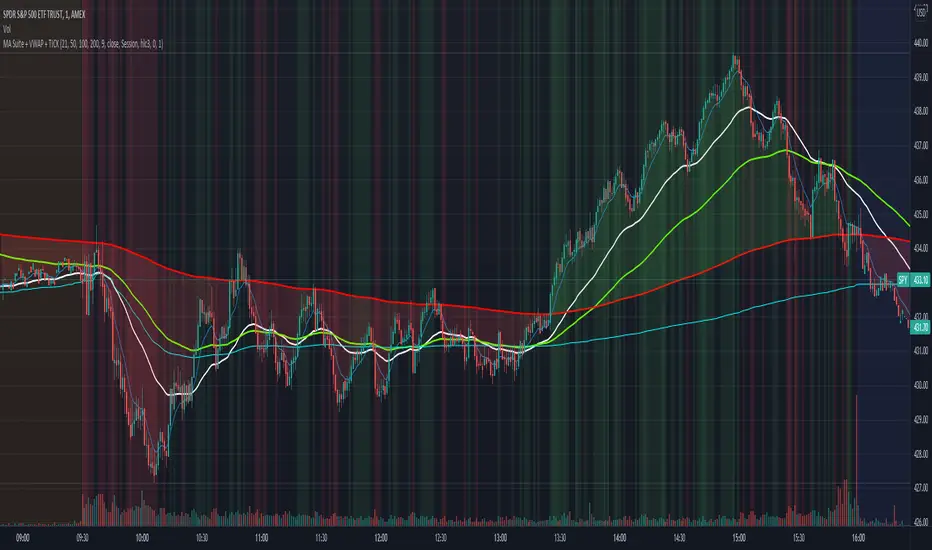Click the SPDR S&P 500 ETF TRUST symbol title
This screenshot has width=932, height=550.
[44, 14]
